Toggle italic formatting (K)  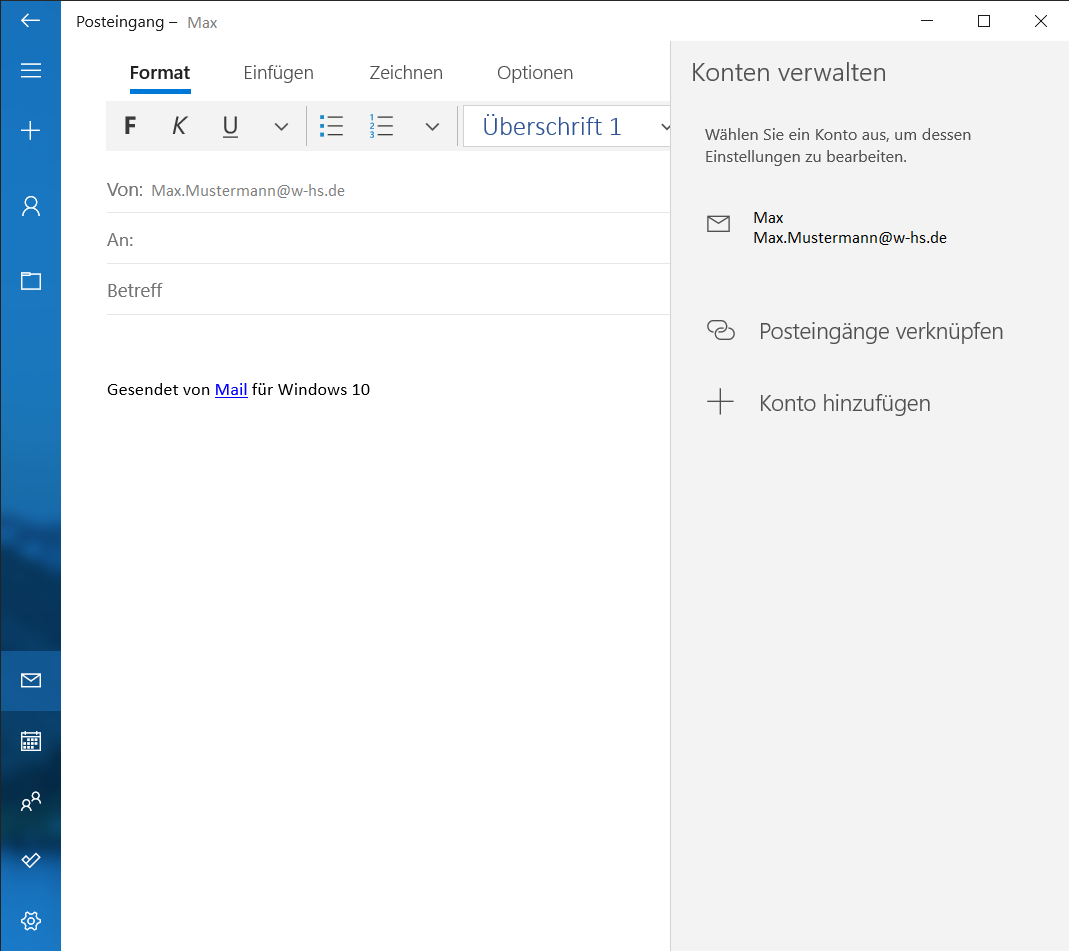(179, 126)
